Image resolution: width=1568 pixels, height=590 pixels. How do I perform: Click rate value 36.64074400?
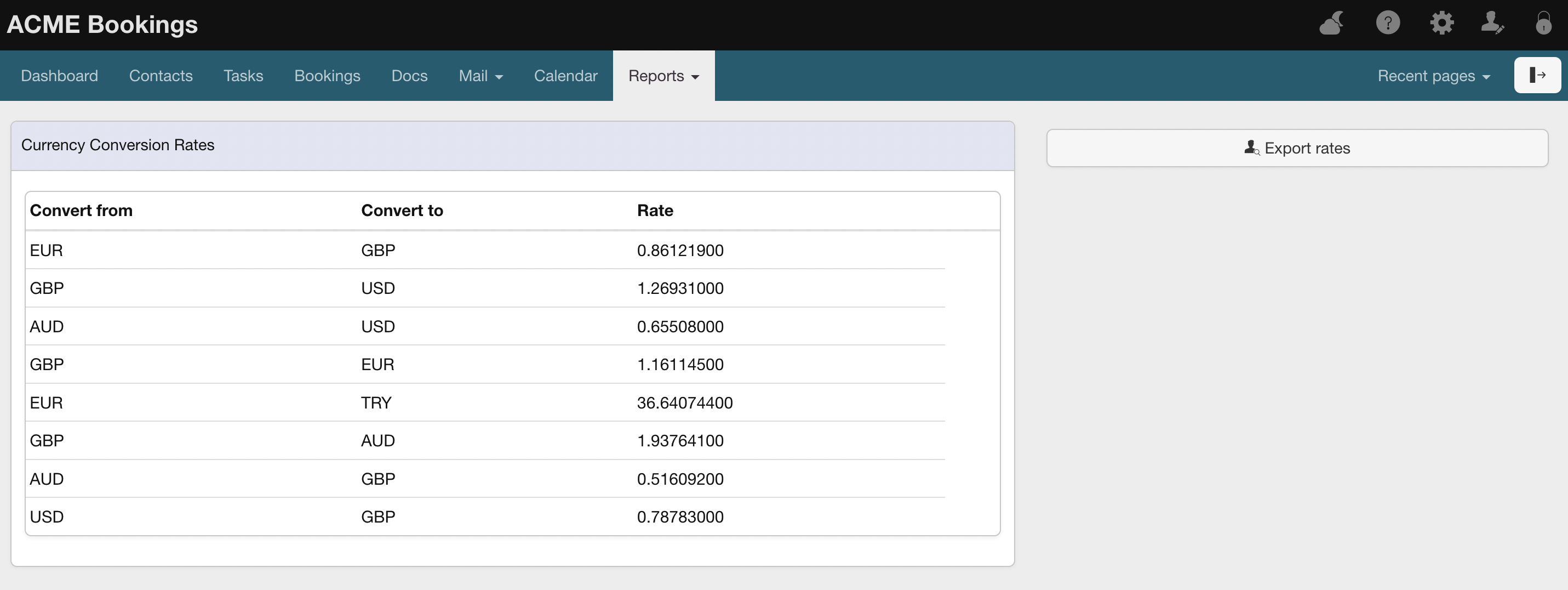point(685,403)
